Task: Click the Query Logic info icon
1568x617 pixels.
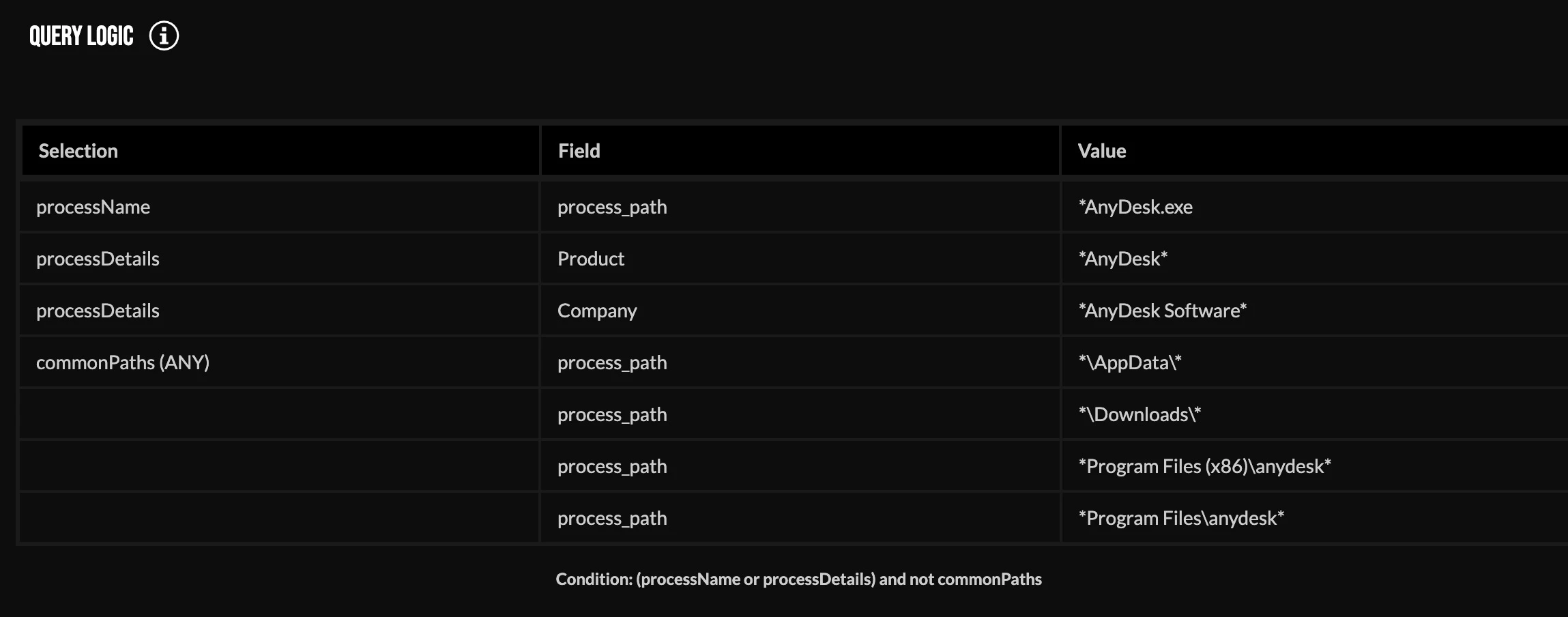Action: (x=164, y=35)
